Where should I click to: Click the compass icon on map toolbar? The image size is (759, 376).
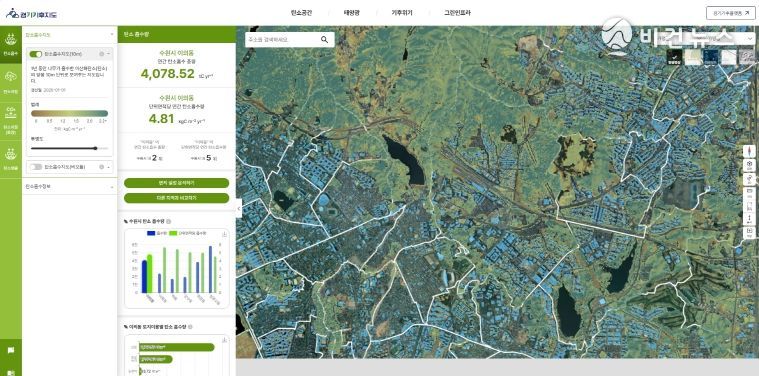[x=749, y=151]
